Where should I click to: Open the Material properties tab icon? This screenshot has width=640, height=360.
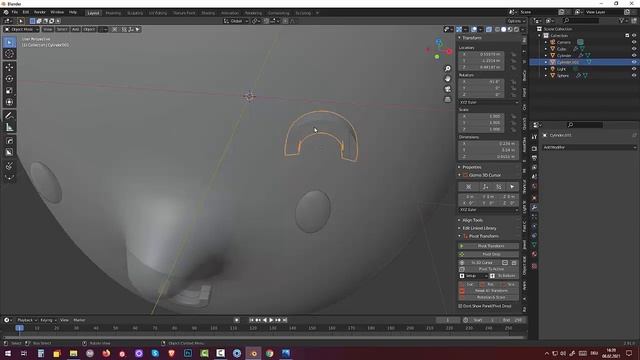click(x=534, y=254)
